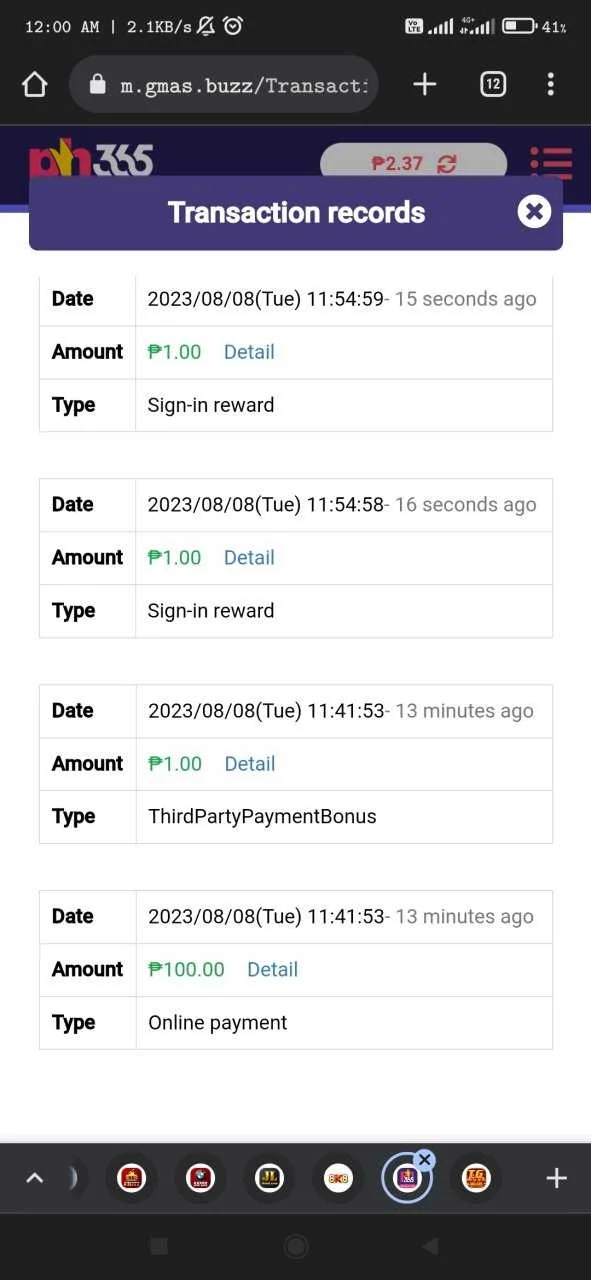Refresh the ₱2.37 balance
Viewport: 591px width, 1280px height.
(x=447, y=164)
